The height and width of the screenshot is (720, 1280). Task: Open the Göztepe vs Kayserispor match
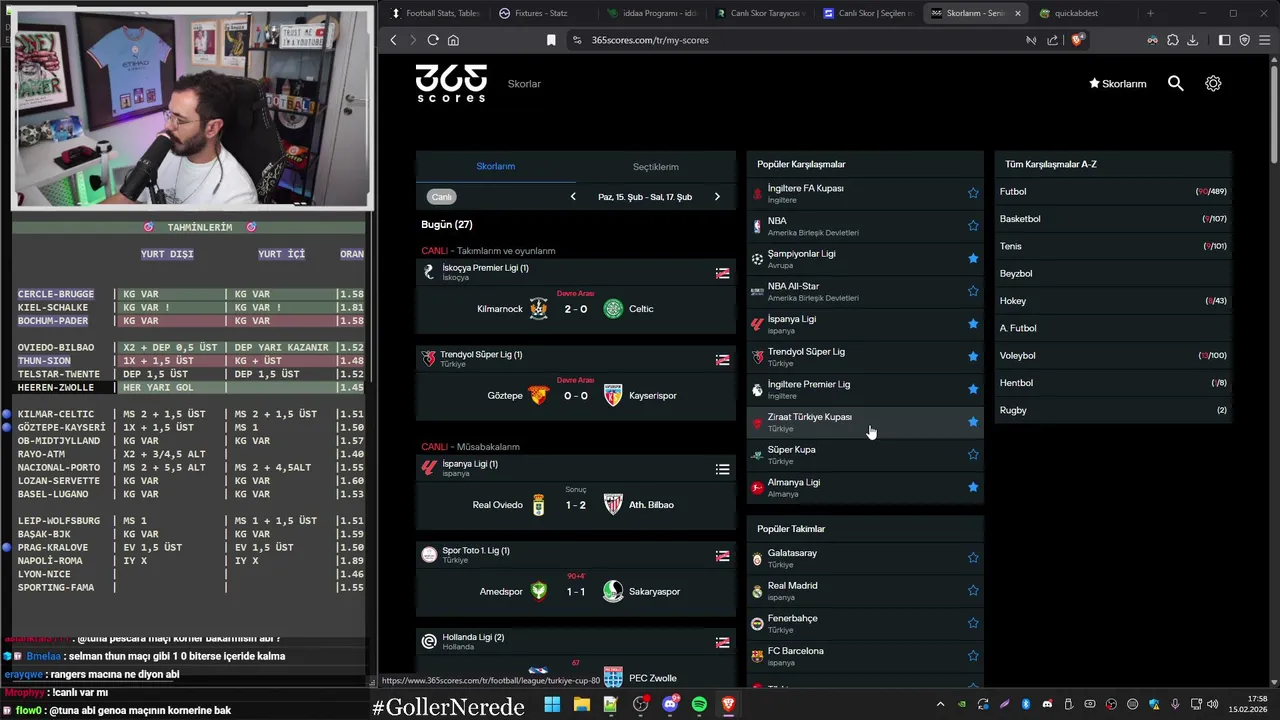pyautogui.click(x=576, y=396)
